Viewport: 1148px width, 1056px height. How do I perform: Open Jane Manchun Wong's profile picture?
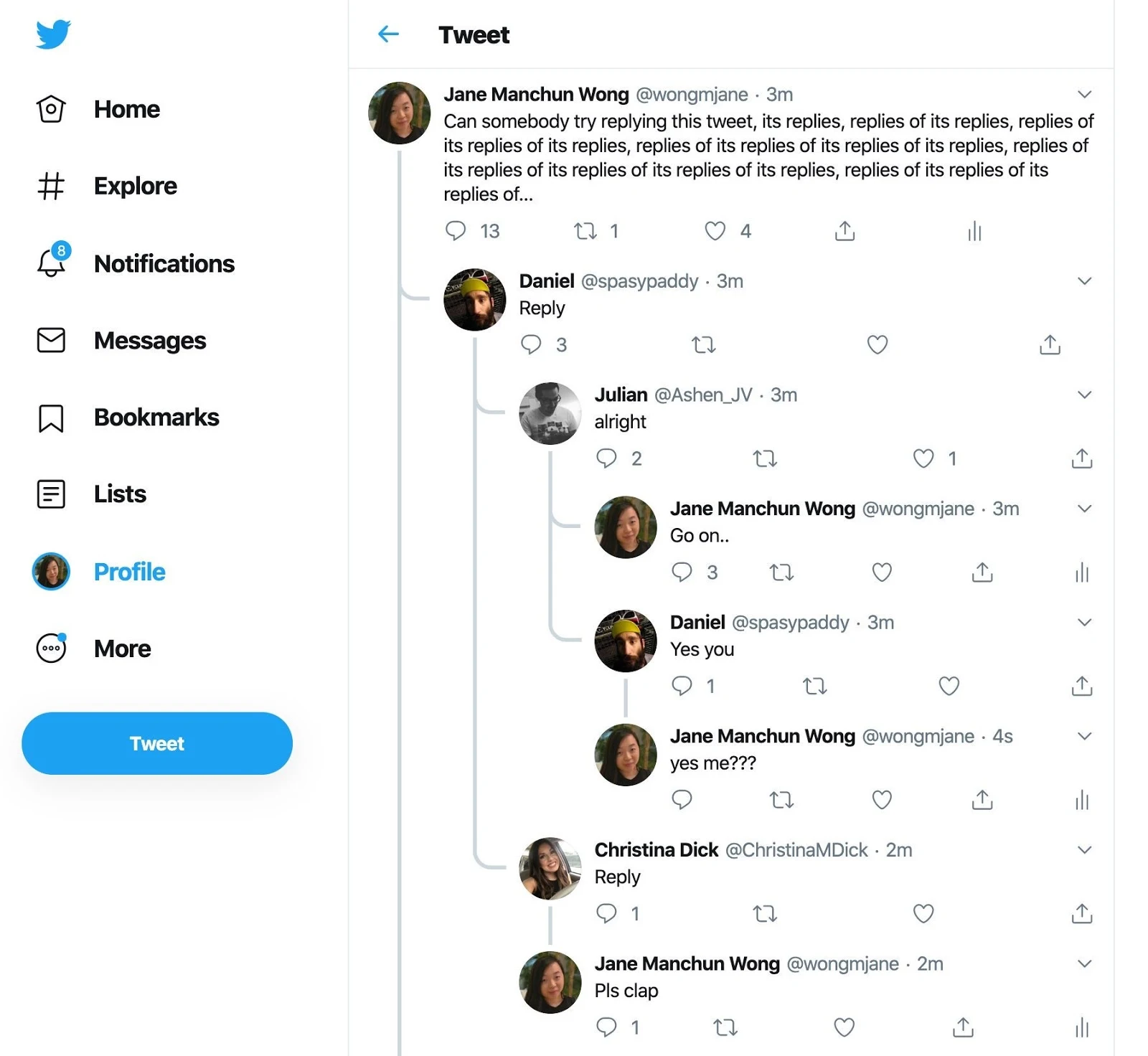[x=398, y=113]
